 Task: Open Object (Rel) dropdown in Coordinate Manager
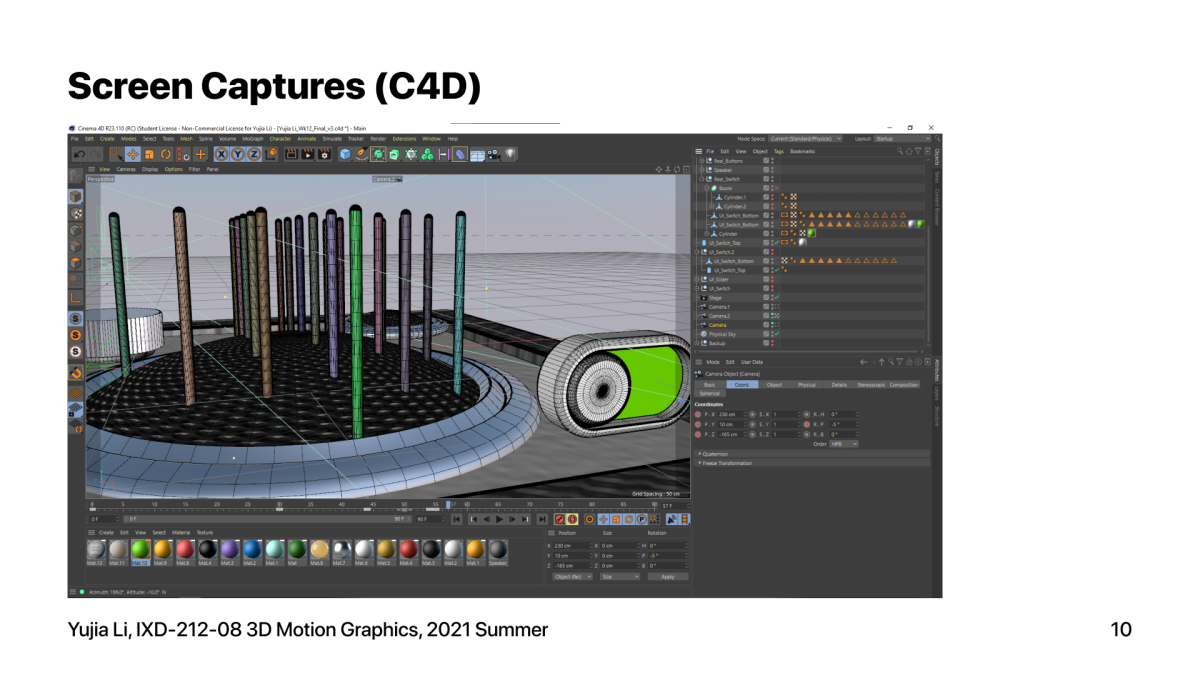tap(573, 577)
